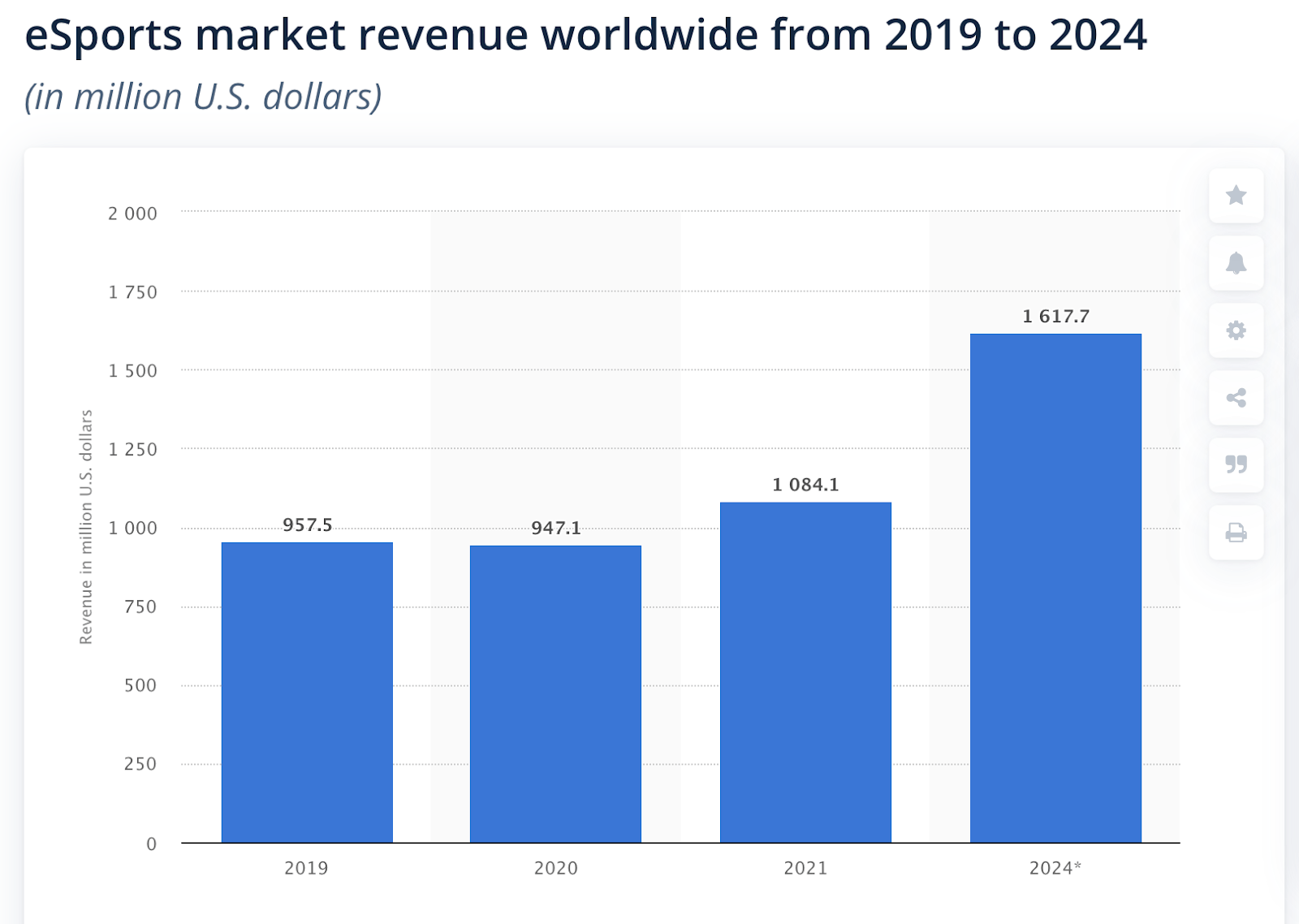Click the bell notification alert icon

[1236, 263]
